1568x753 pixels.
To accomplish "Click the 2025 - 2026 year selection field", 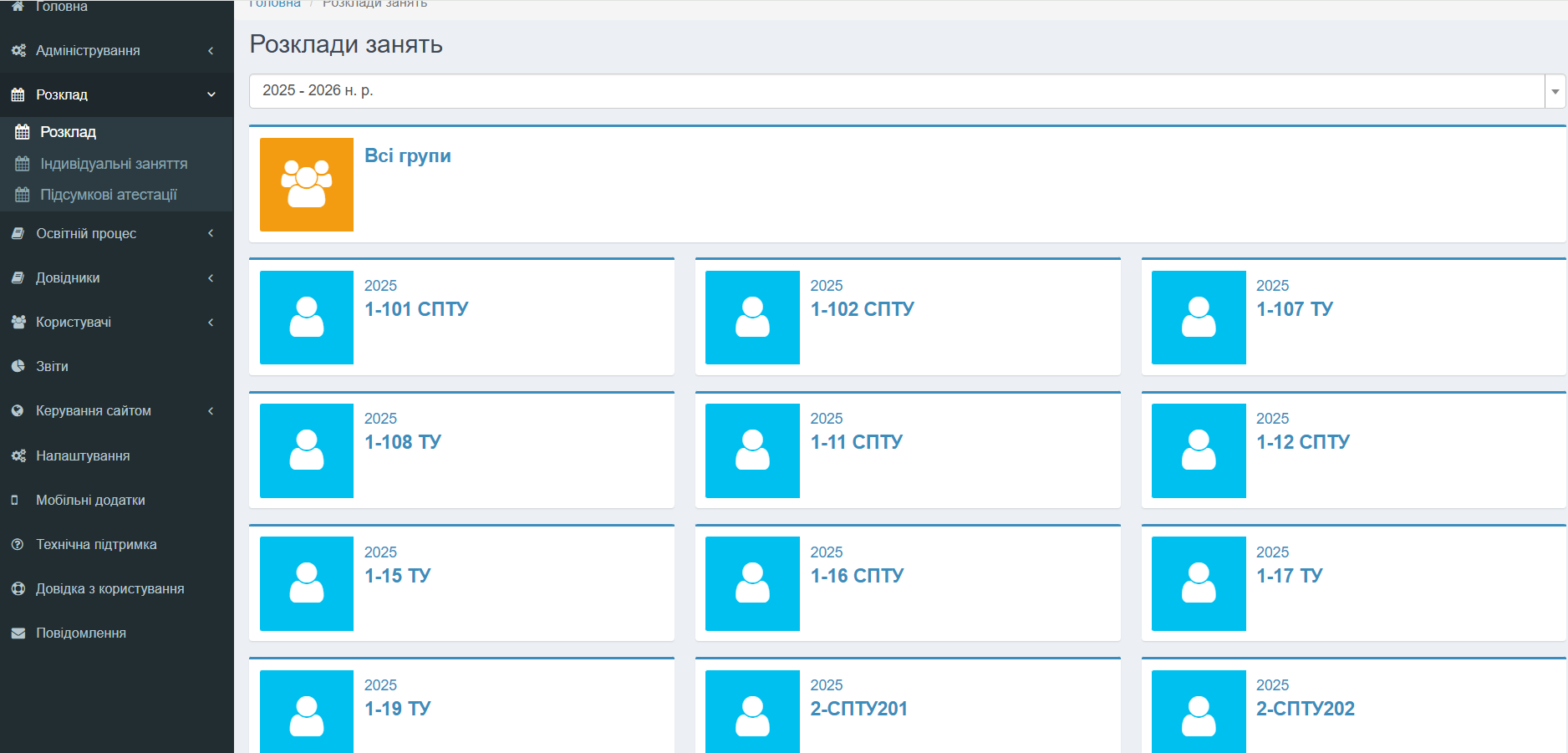I will pyautogui.click(x=896, y=91).
